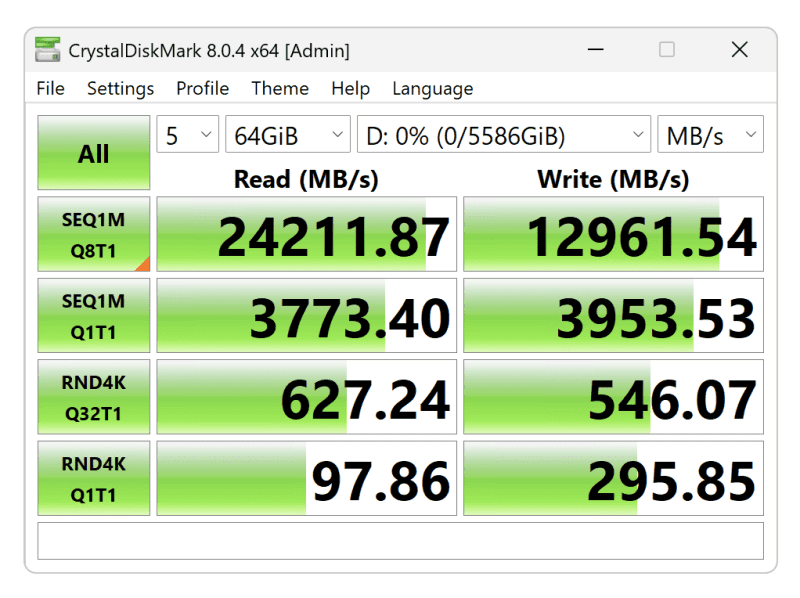Expand the 64GiB test size dropdown
800x598 pixels.
click(287, 135)
